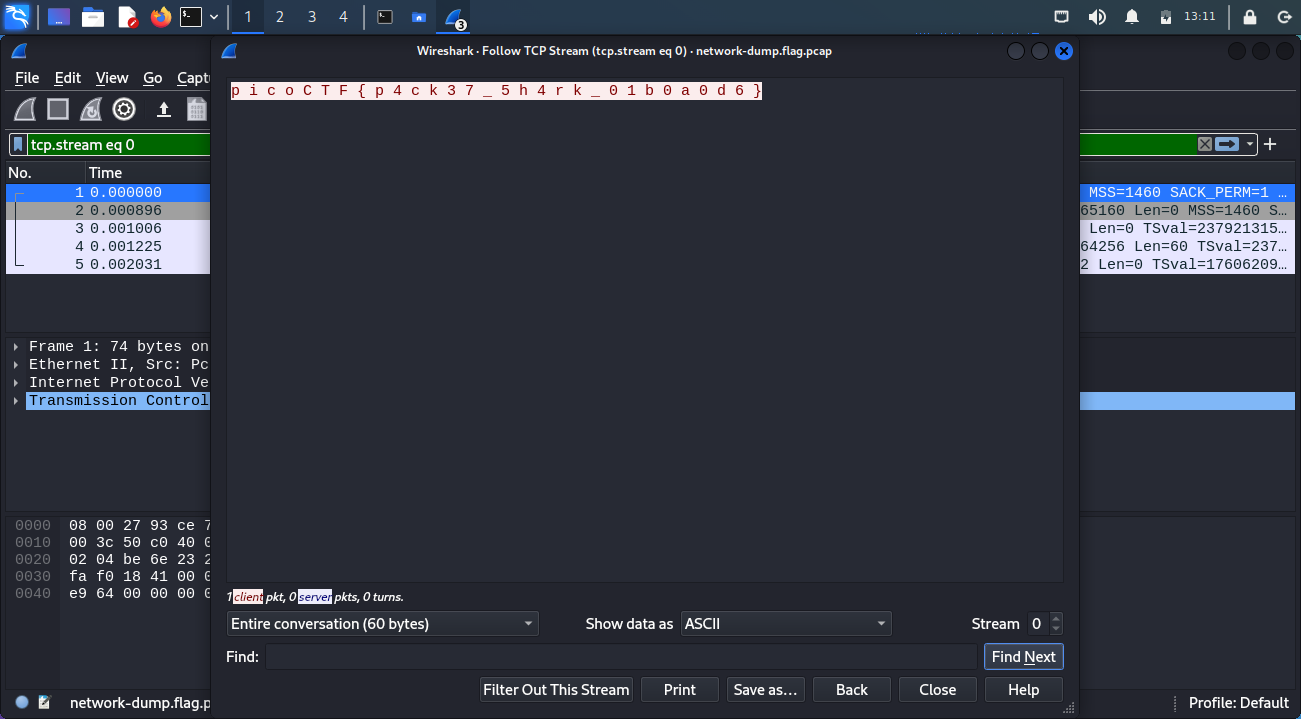
Task: Increment the Stream number spinner
Action: tap(1056, 618)
